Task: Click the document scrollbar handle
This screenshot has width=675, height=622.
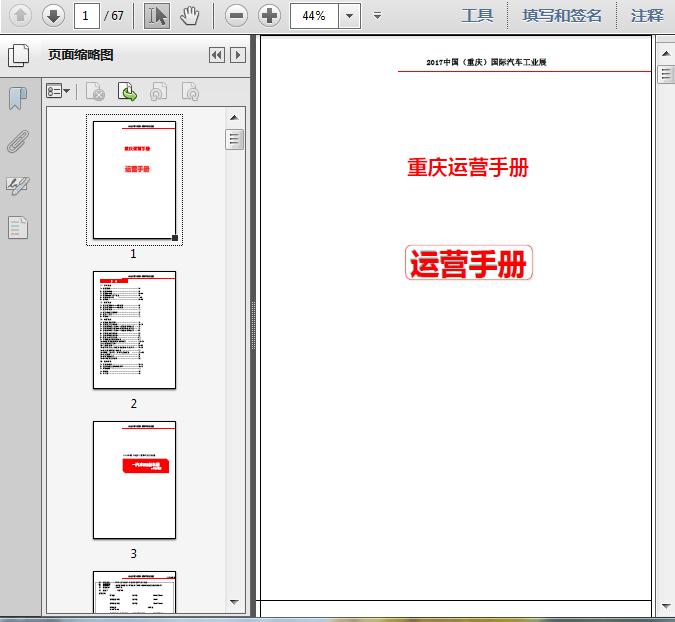Action: [666, 74]
